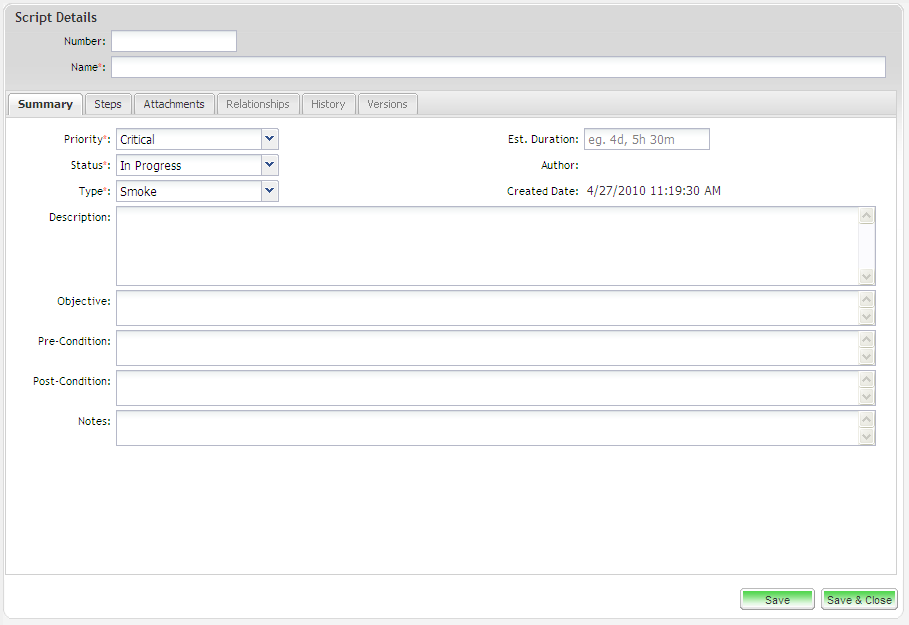View the Versions tab
Screen dimensions: 909x625
click(x=387, y=104)
